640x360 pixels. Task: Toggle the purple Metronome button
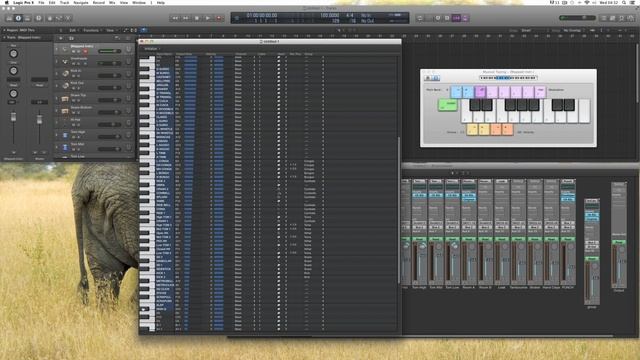coord(465,18)
